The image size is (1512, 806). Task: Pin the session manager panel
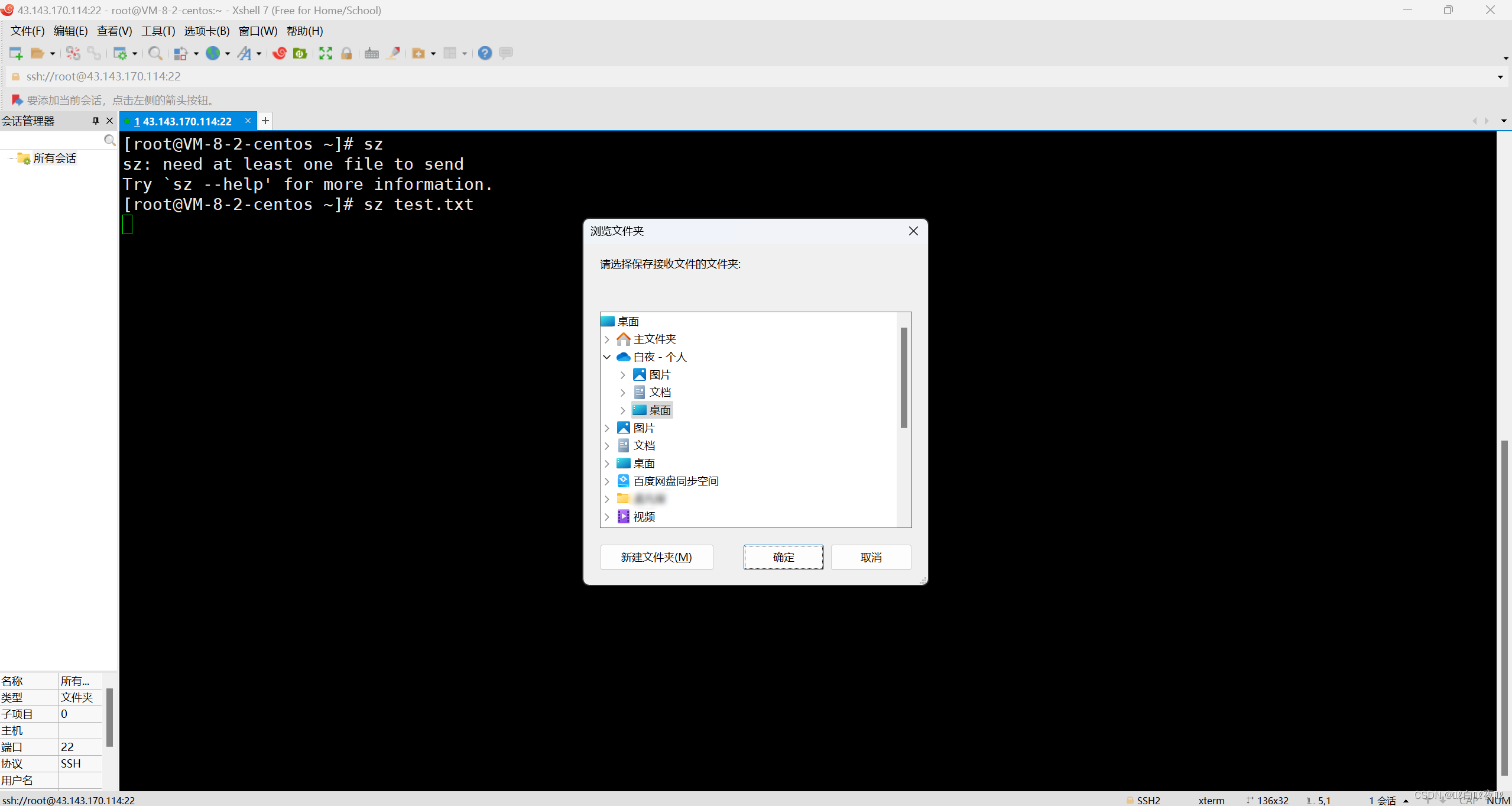click(x=95, y=121)
